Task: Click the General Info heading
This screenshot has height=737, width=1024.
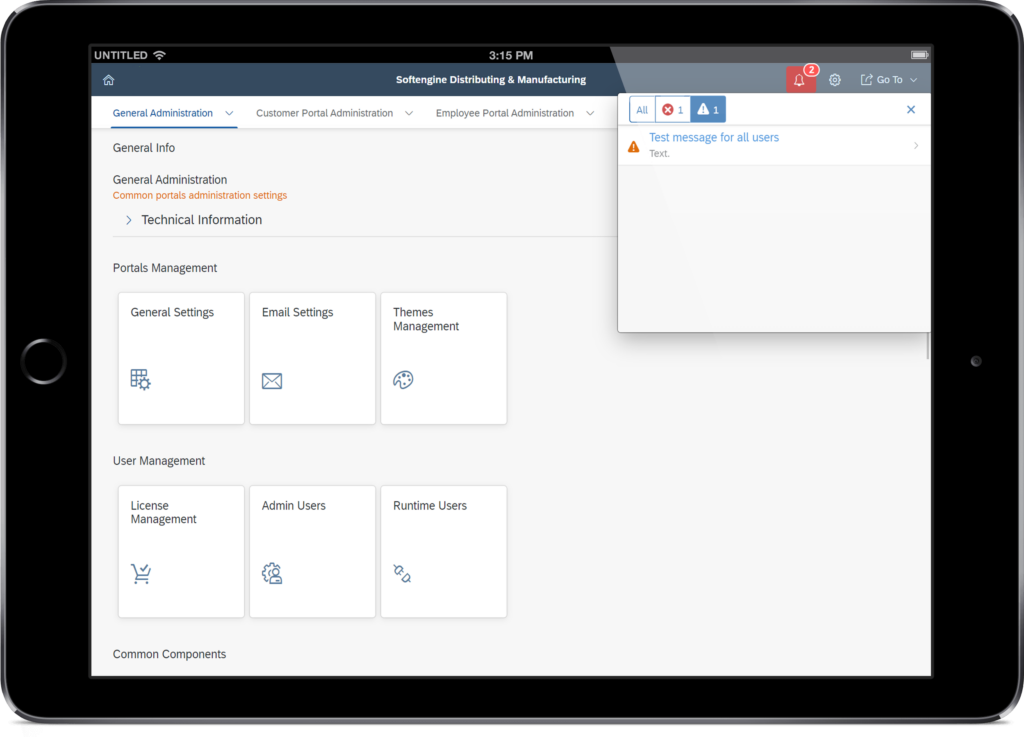Action: [x=144, y=148]
